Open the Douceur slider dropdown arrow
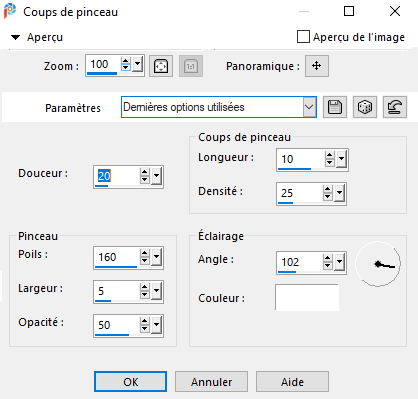This screenshot has width=418, height=399. point(156,176)
